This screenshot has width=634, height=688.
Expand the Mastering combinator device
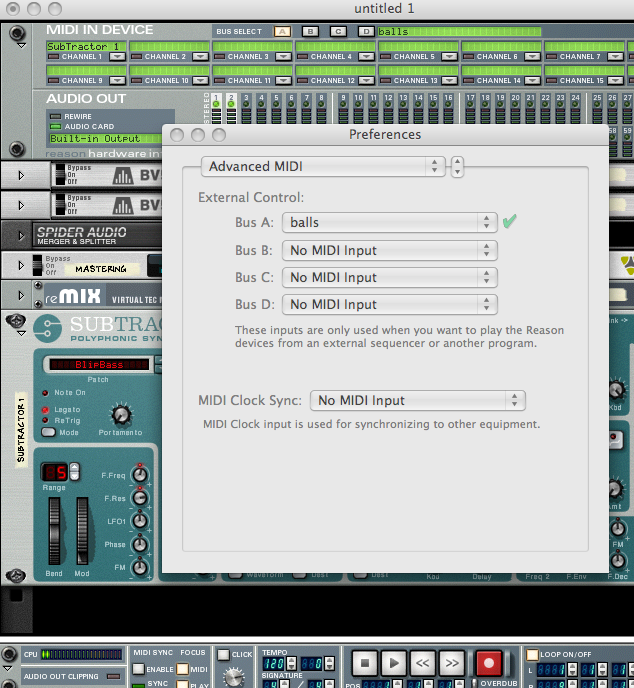click(21, 265)
